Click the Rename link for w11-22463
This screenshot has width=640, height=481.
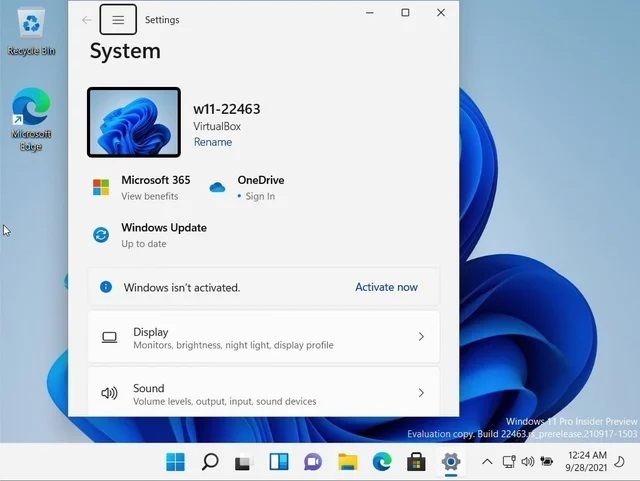click(x=212, y=142)
